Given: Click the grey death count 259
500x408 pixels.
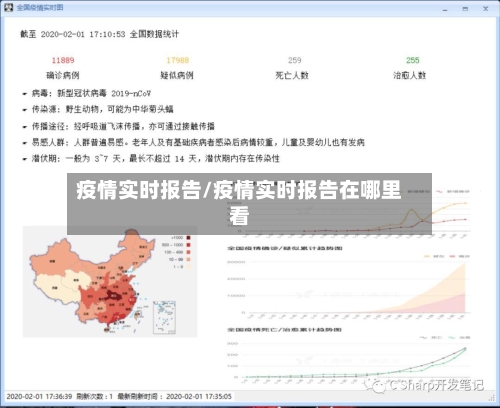Looking at the screenshot, I should coord(295,60).
